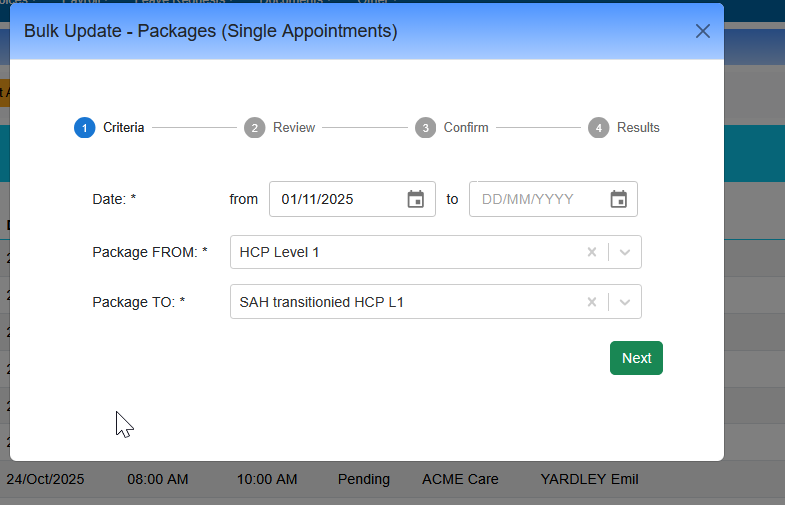Screen dimensions: 785x505
Task: Click the step 3 Confirm circle
Action: [426, 128]
